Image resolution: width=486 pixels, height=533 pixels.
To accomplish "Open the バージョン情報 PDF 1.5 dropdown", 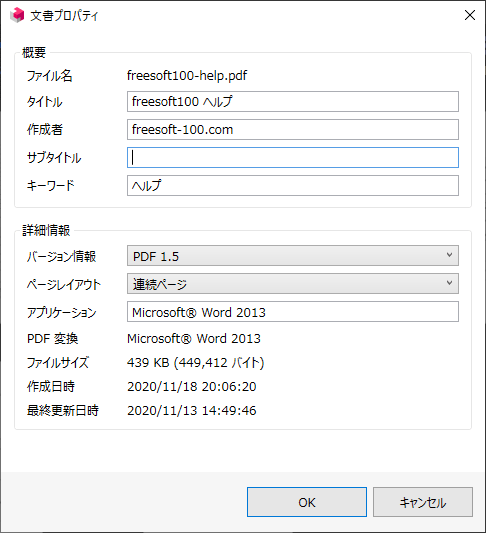I will pos(293,256).
